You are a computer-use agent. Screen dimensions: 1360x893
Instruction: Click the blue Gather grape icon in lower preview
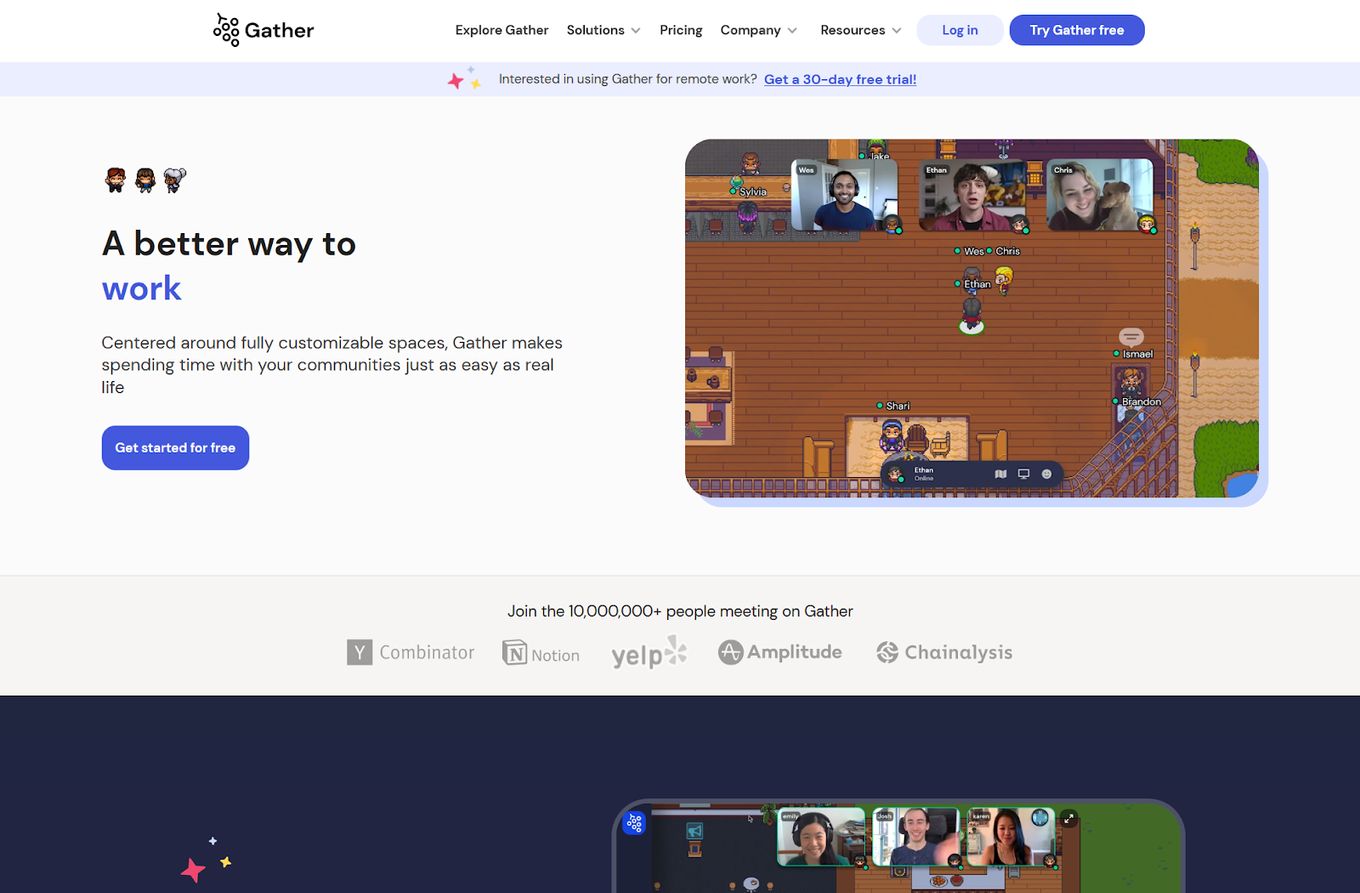click(634, 823)
